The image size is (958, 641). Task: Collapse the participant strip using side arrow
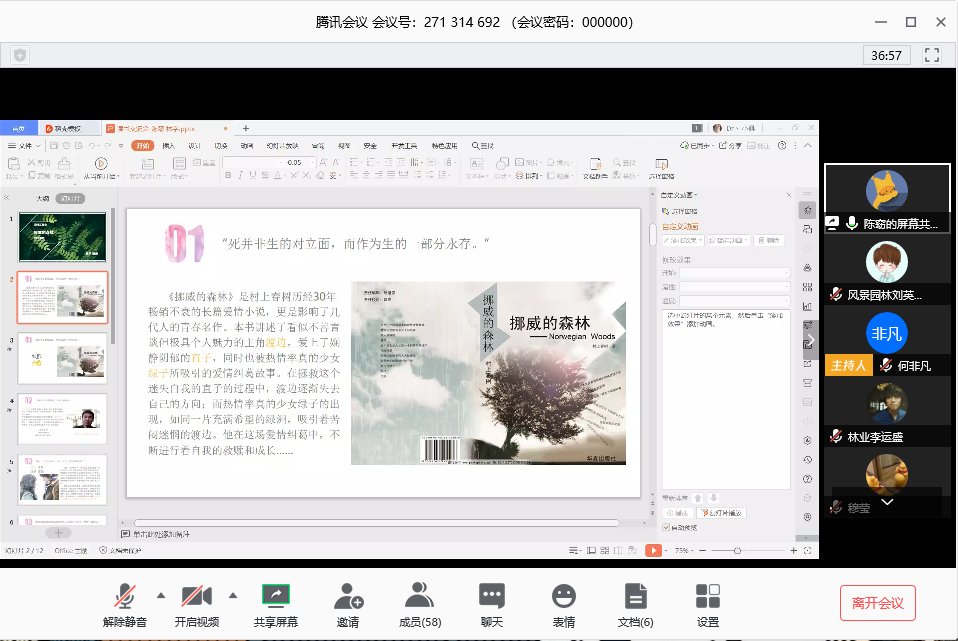[810, 339]
